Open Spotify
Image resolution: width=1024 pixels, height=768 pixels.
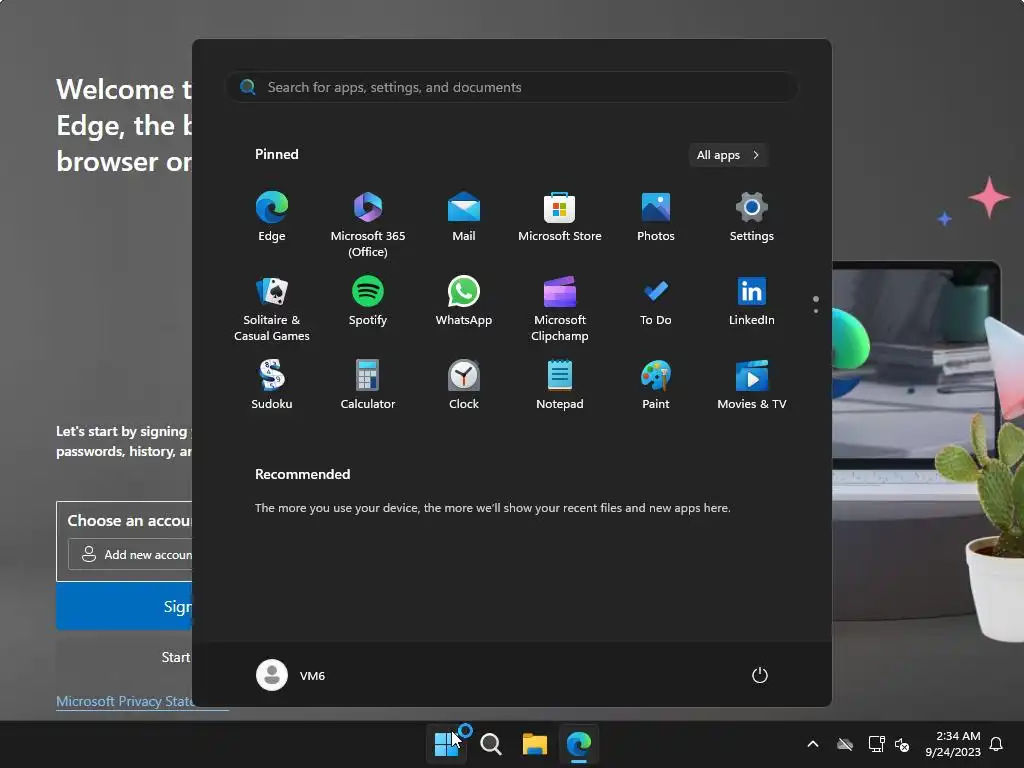pyautogui.click(x=368, y=301)
